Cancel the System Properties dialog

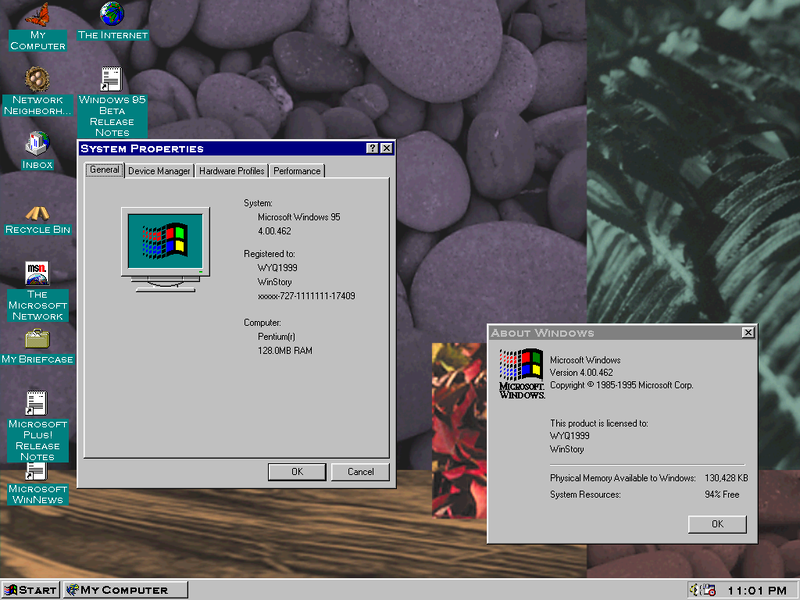pos(360,471)
